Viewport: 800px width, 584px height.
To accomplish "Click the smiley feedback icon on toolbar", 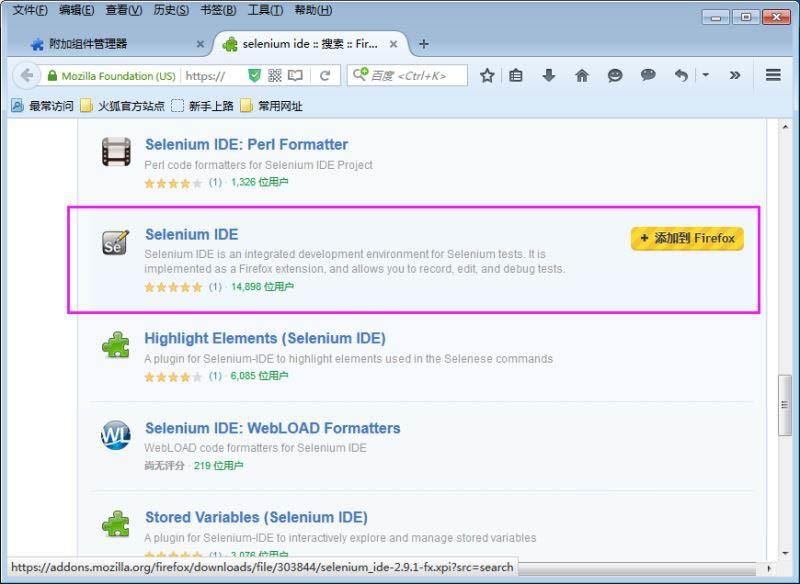I will coord(615,76).
